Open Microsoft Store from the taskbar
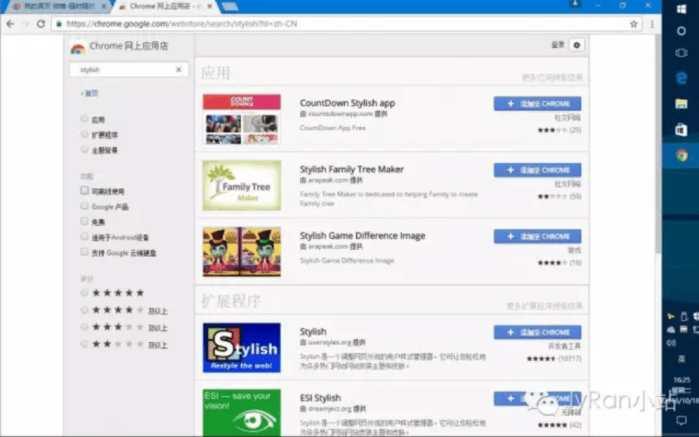This screenshot has height=437, width=699. click(x=681, y=130)
